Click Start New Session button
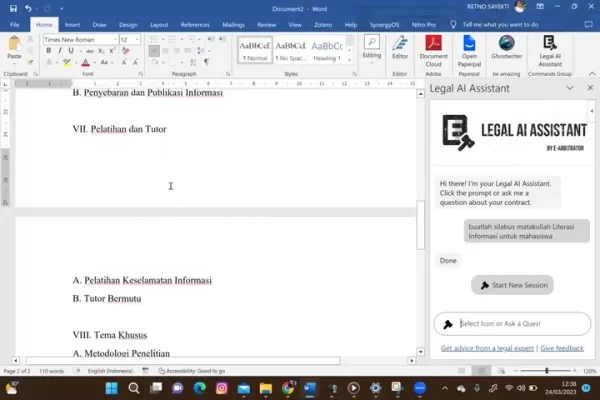The width and height of the screenshot is (600, 400). (512, 285)
